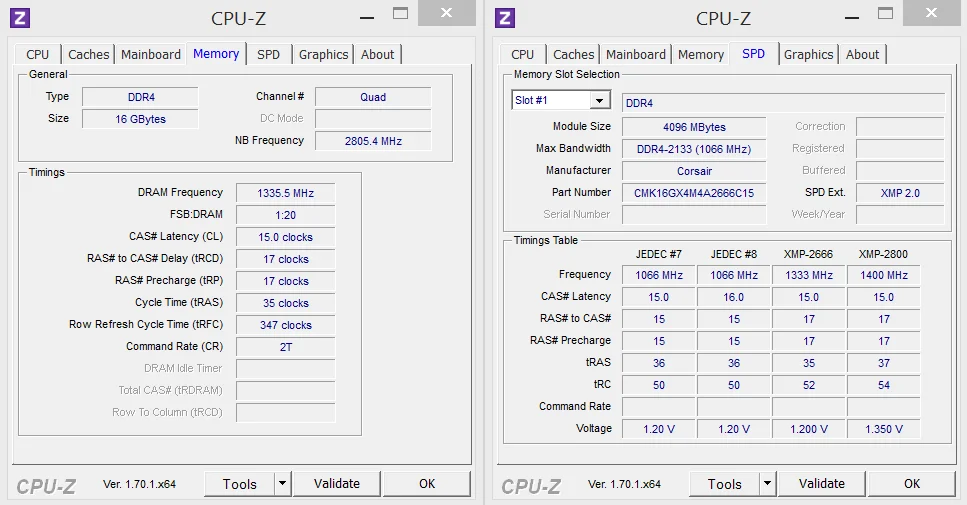The image size is (967, 505).
Task: Click the empty DC Mode field
Action: 373,119
